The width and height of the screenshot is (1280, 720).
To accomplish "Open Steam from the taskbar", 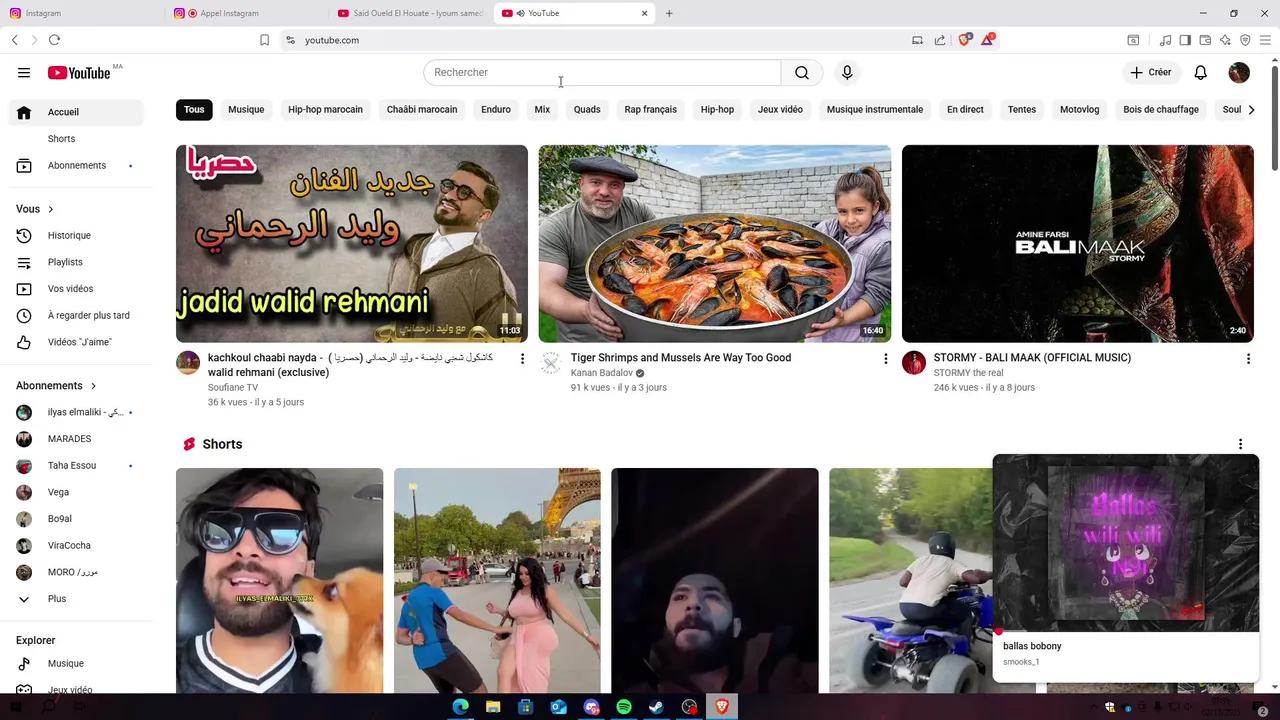I will coord(656,707).
